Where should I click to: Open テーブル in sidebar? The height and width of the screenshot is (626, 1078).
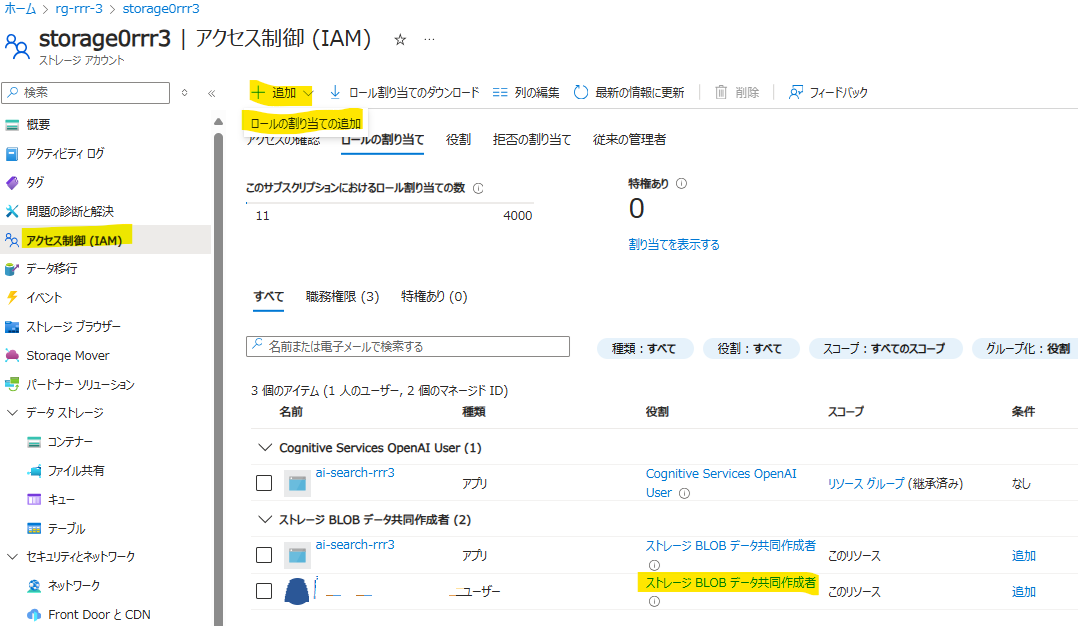(x=66, y=528)
